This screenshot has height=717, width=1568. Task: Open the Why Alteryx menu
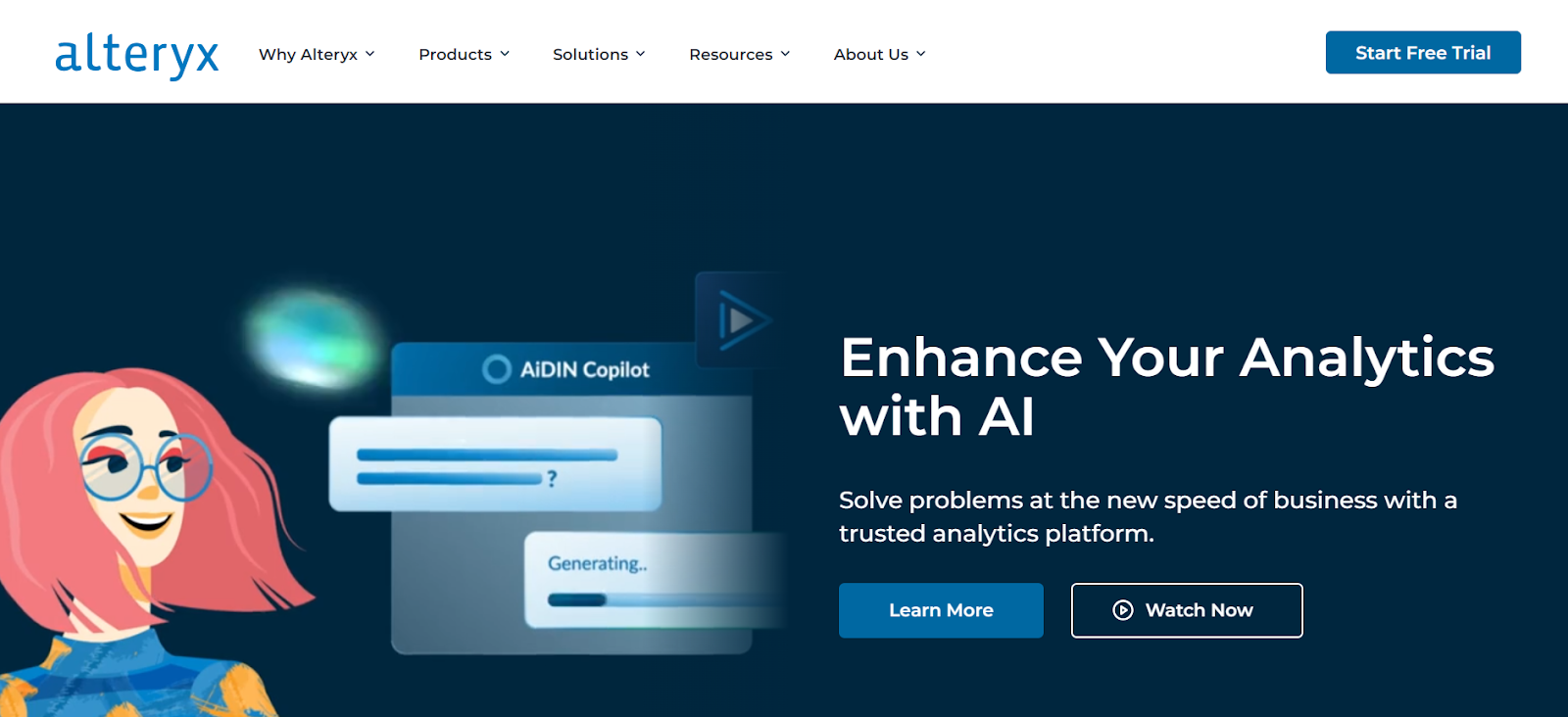tap(308, 55)
